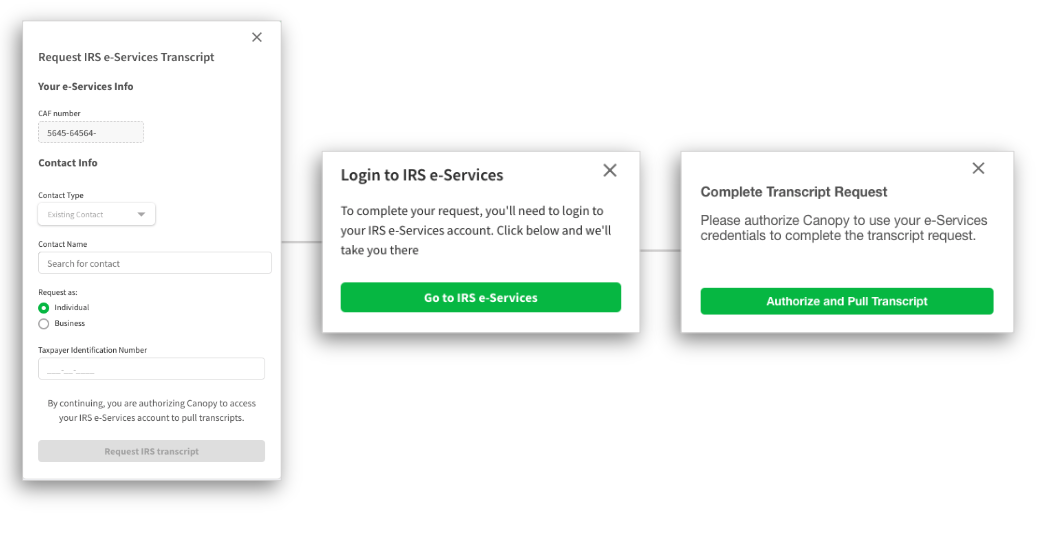Close the Request IRS e-Services Transcript dialog
The width and height of the screenshot is (1046, 549).
coord(257,37)
